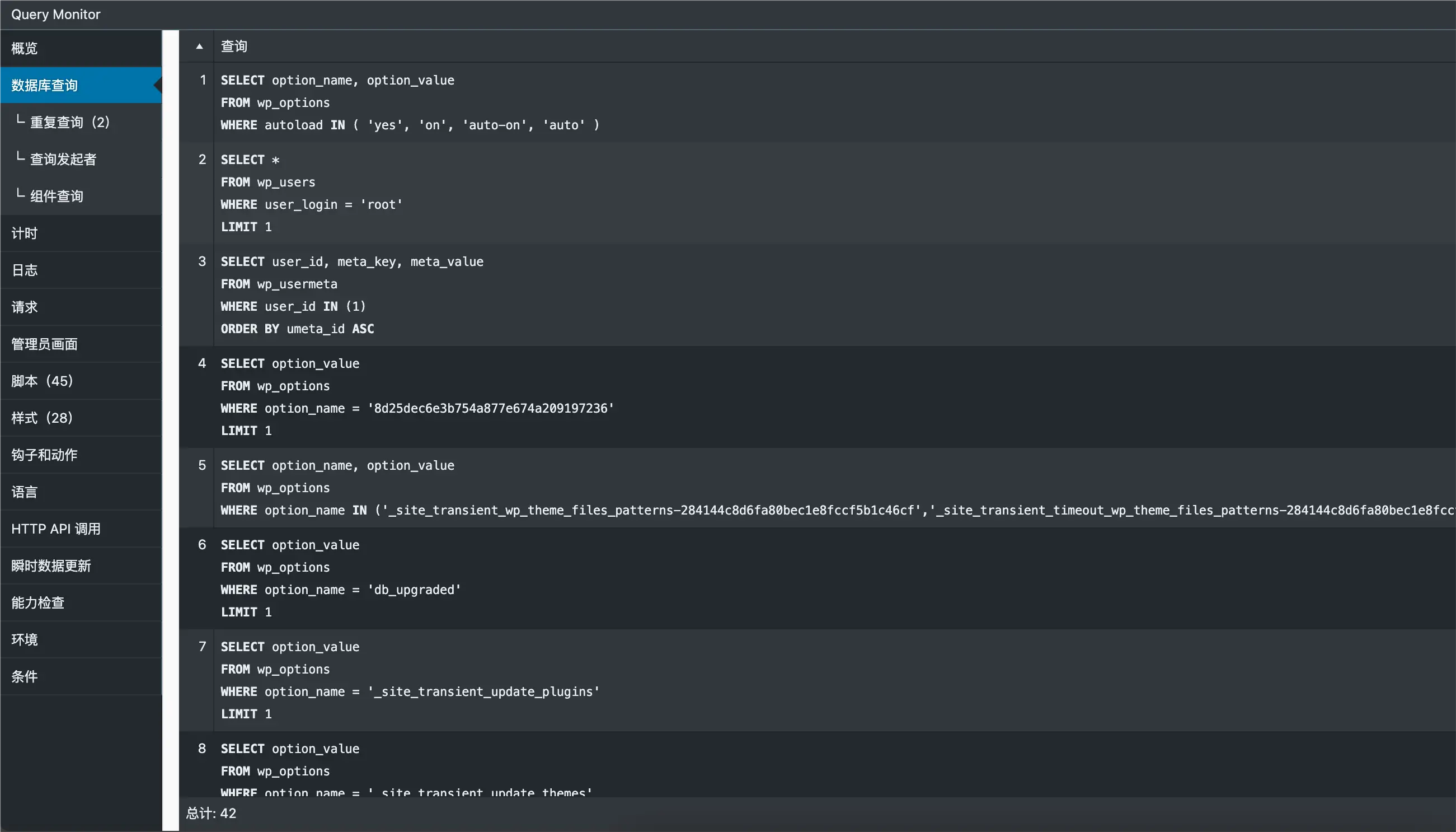1456x832 pixels.
Task: Open the 脚本 (45) panel
Action: [x=81, y=381]
